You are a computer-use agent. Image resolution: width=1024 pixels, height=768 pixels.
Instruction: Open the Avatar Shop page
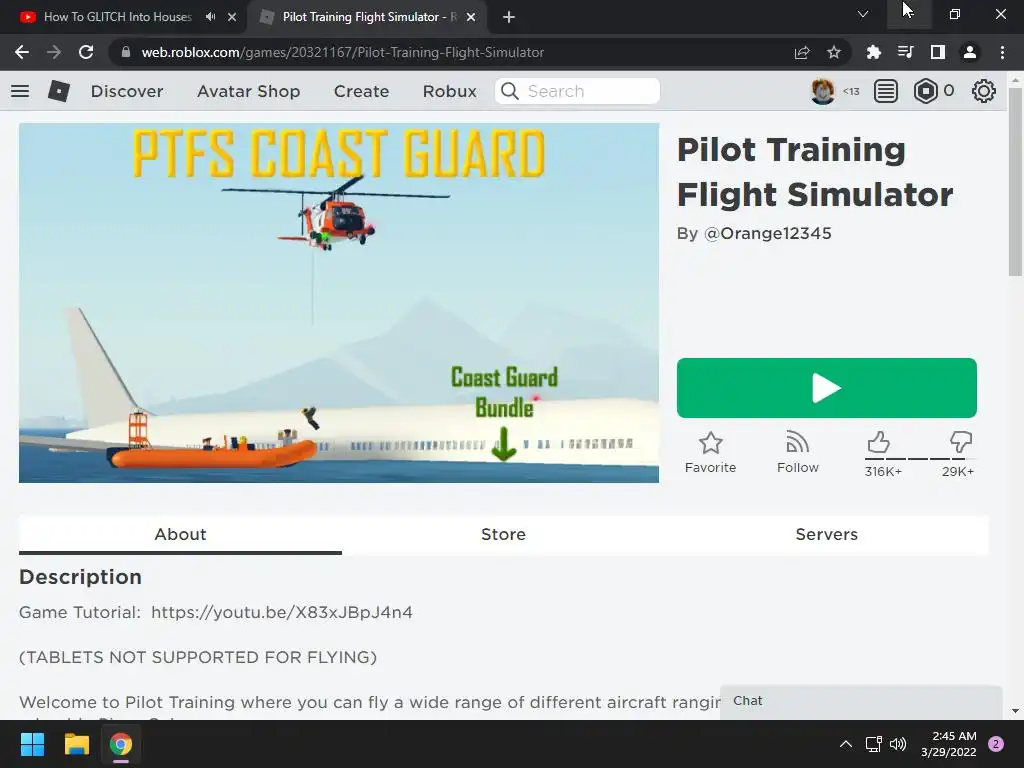[x=248, y=91]
